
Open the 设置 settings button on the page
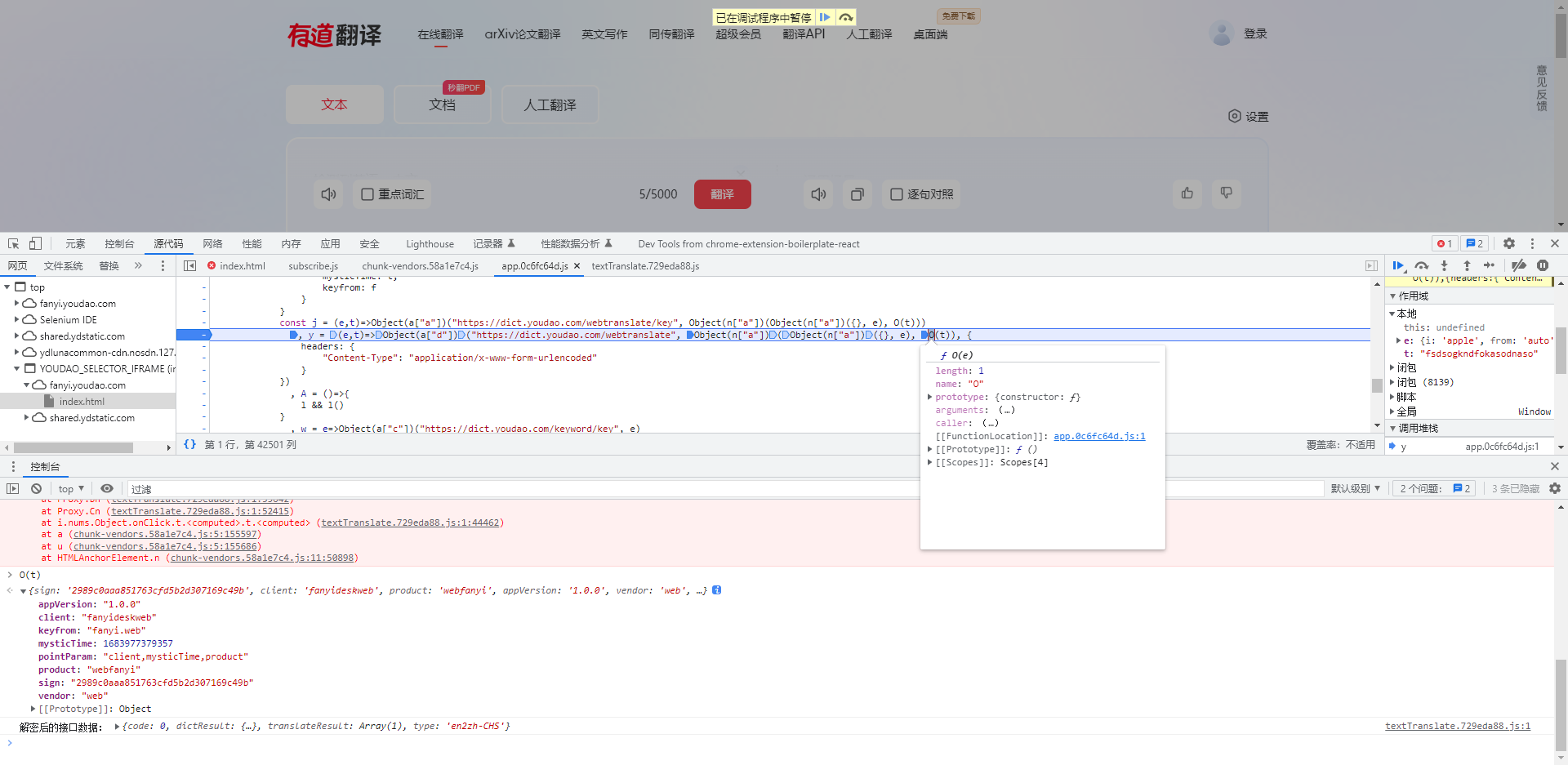(x=1249, y=116)
